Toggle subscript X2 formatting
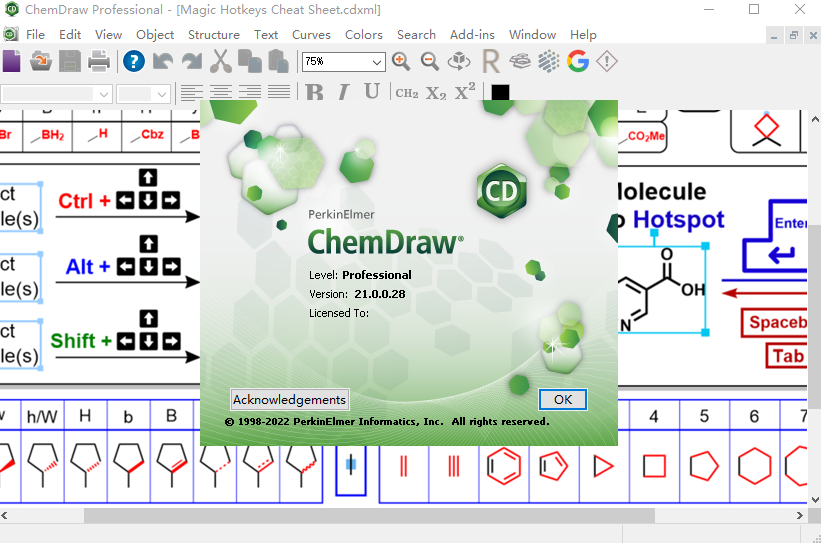 tap(436, 93)
